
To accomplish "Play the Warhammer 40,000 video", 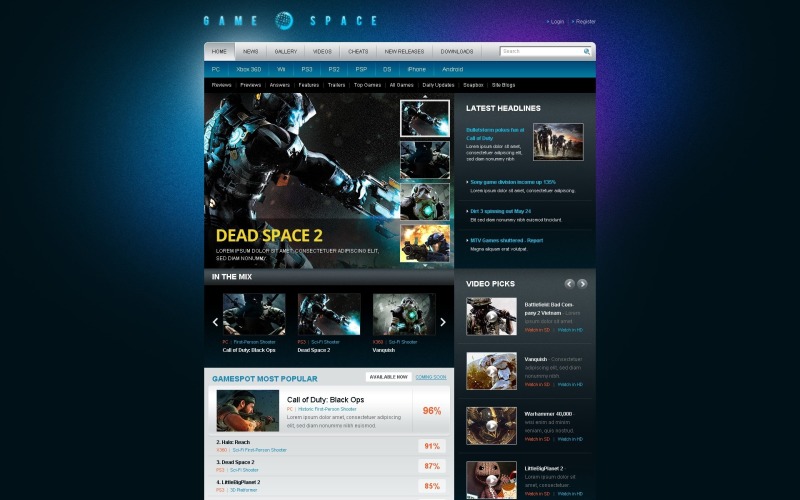I will click(491, 425).
